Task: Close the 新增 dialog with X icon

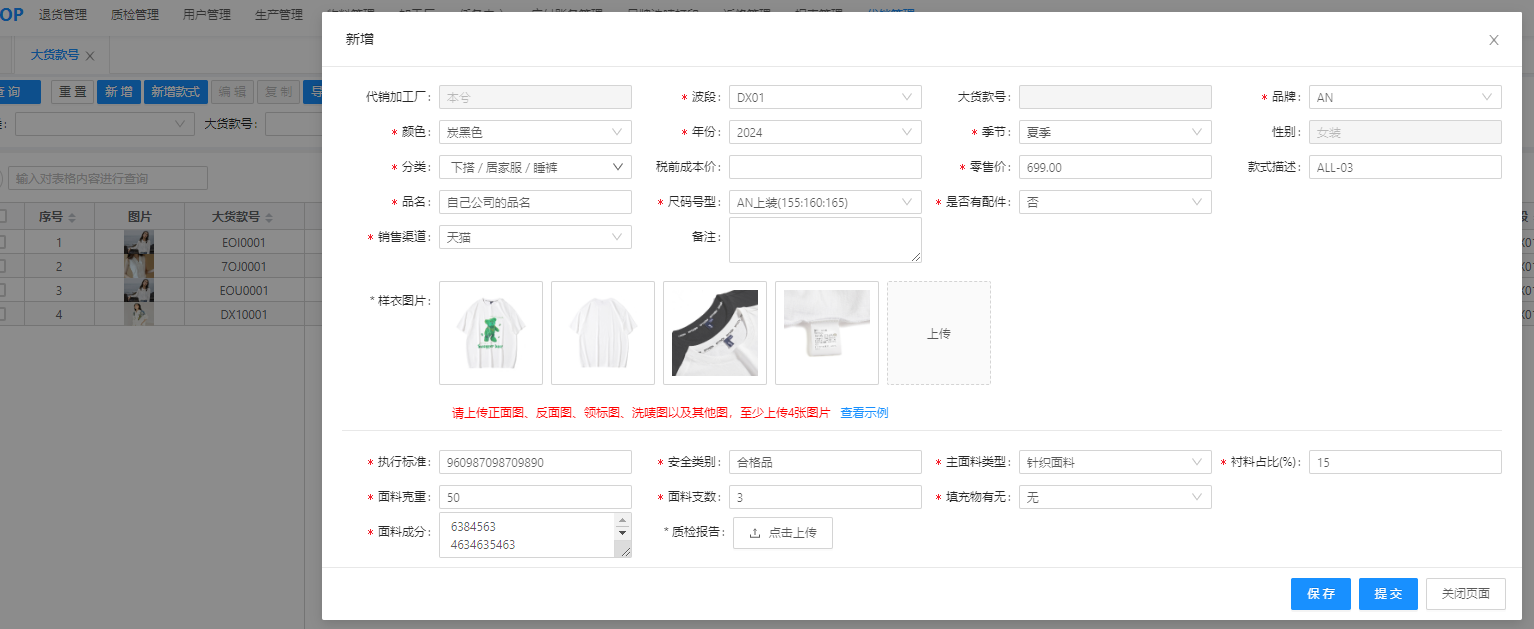Action: (x=1493, y=40)
